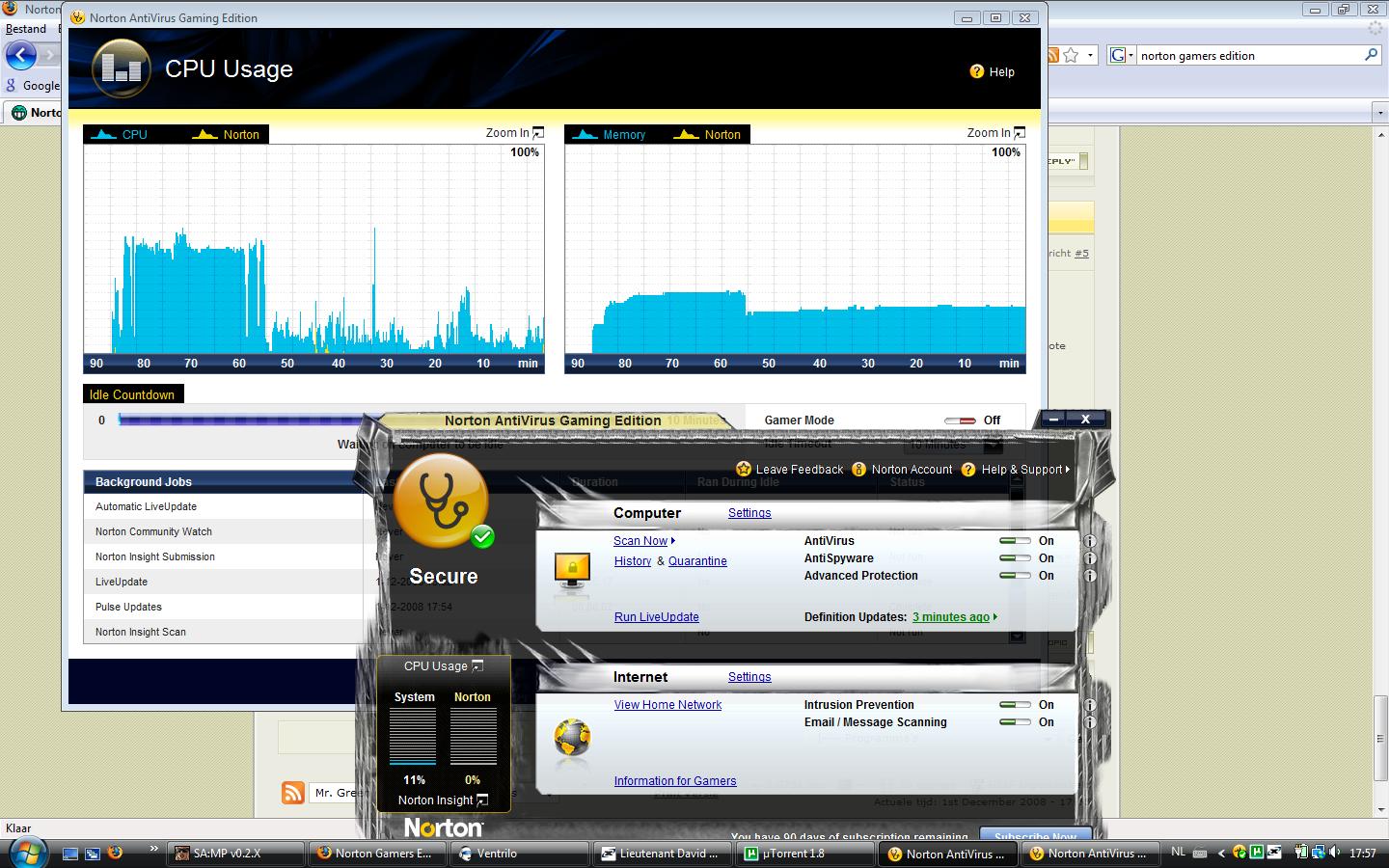1389x868 pixels.
Task: Open Quarantine link
Action: 697,561
